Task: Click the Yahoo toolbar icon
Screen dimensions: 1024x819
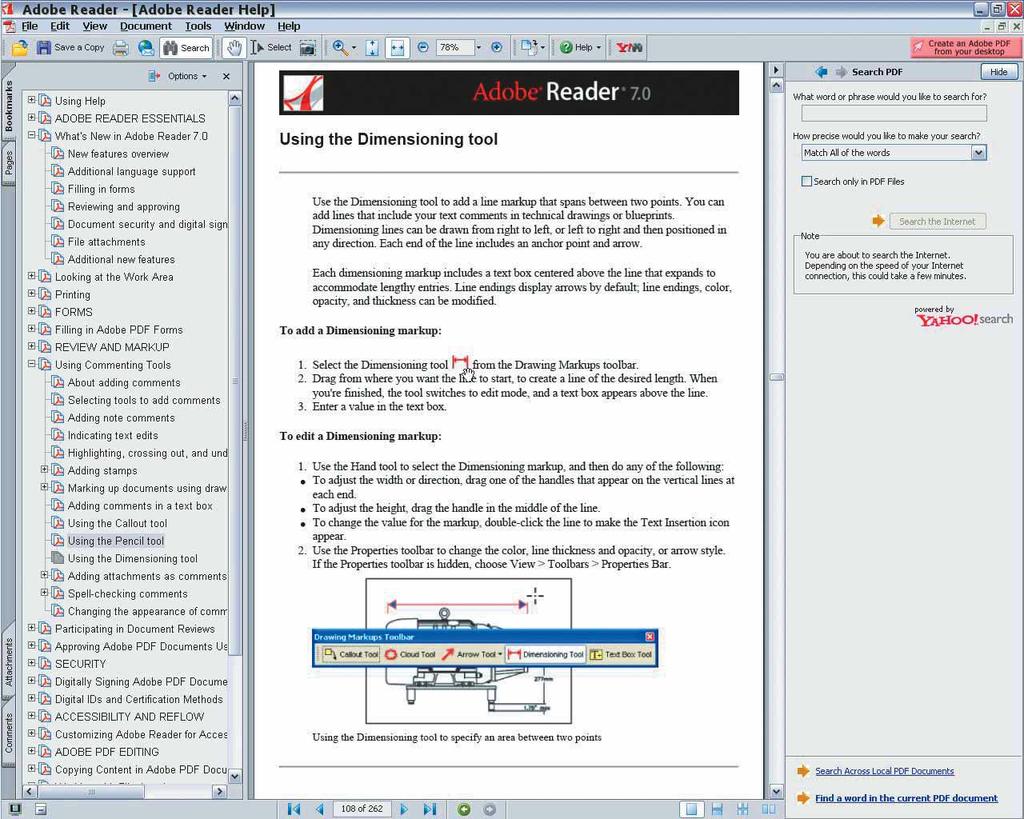Action: 629,47
